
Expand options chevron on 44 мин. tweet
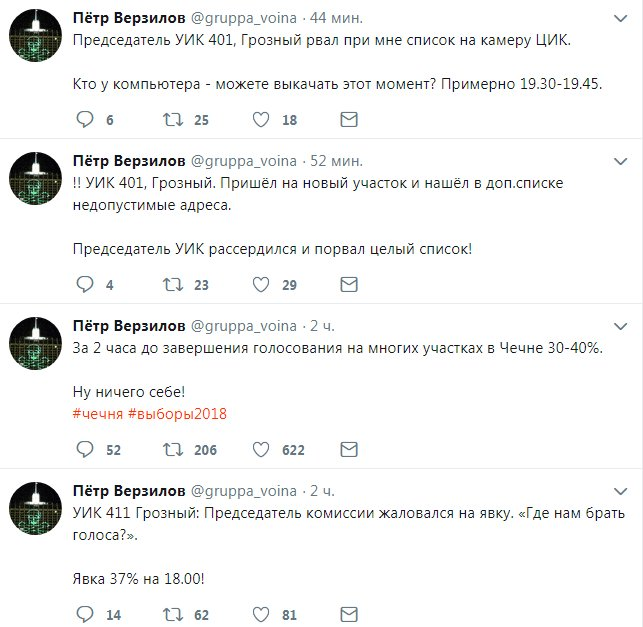point(620,18)
